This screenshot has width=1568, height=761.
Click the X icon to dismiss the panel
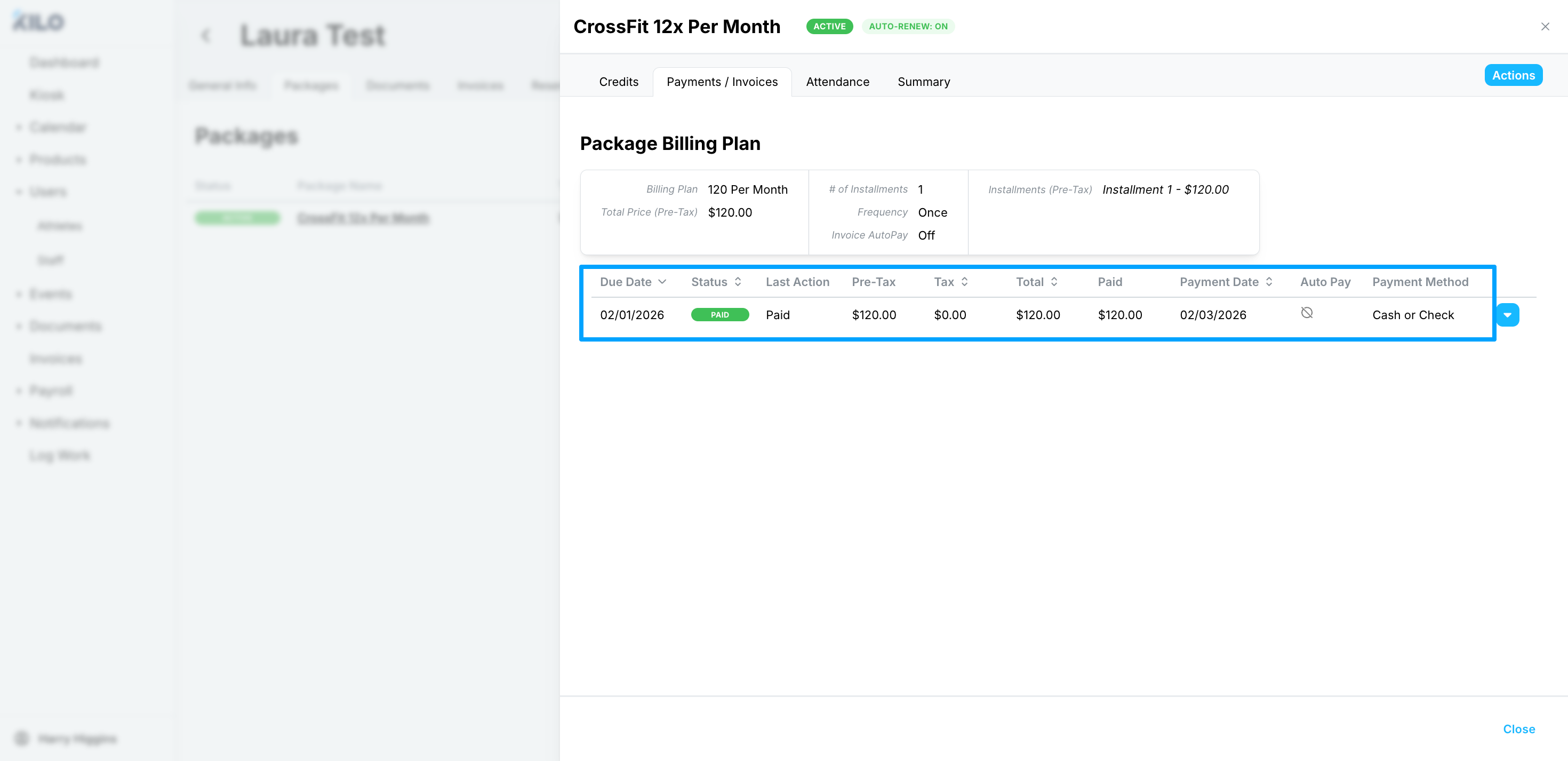click(1544, 26)
